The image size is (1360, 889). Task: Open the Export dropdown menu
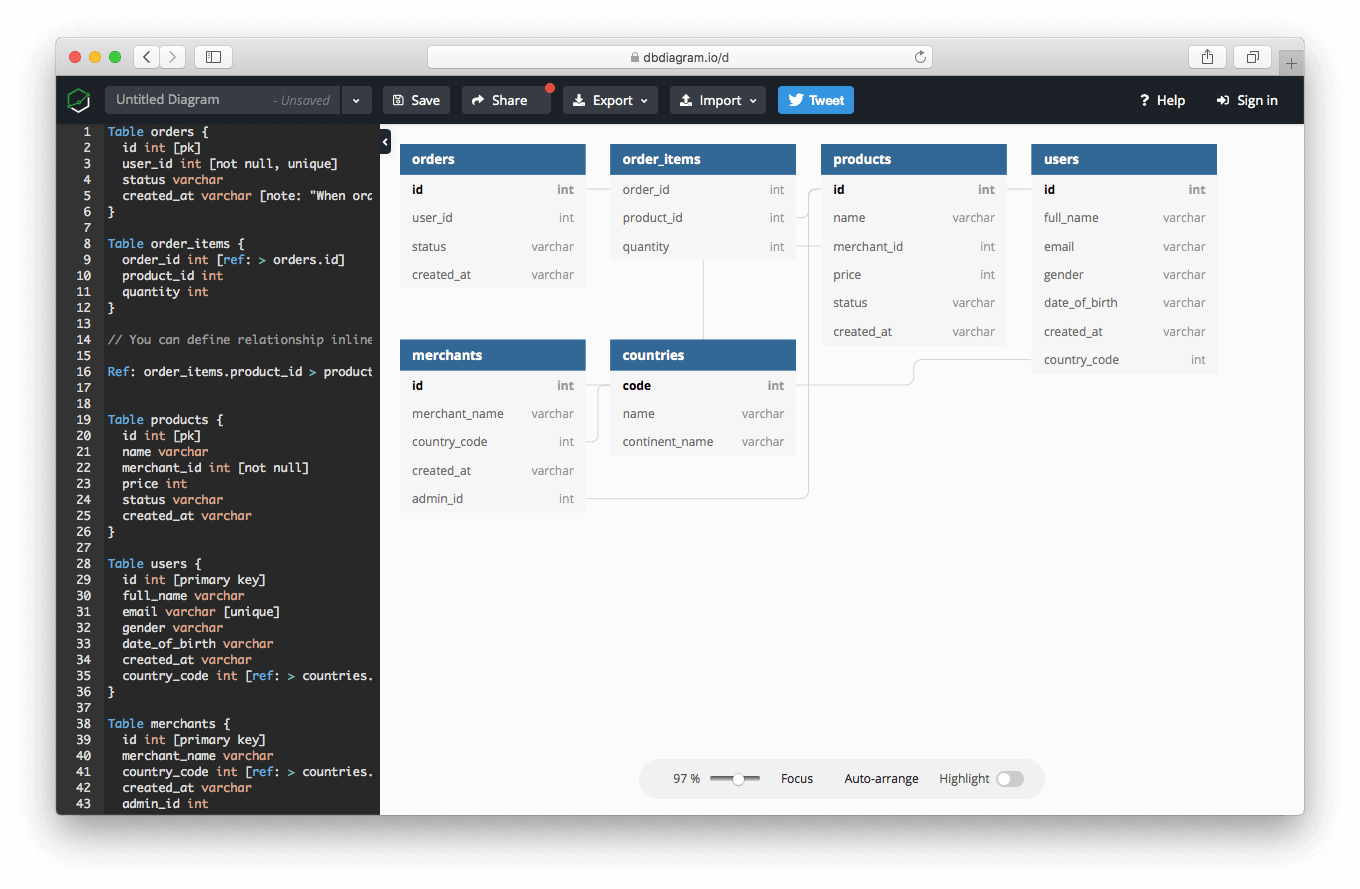610,100
